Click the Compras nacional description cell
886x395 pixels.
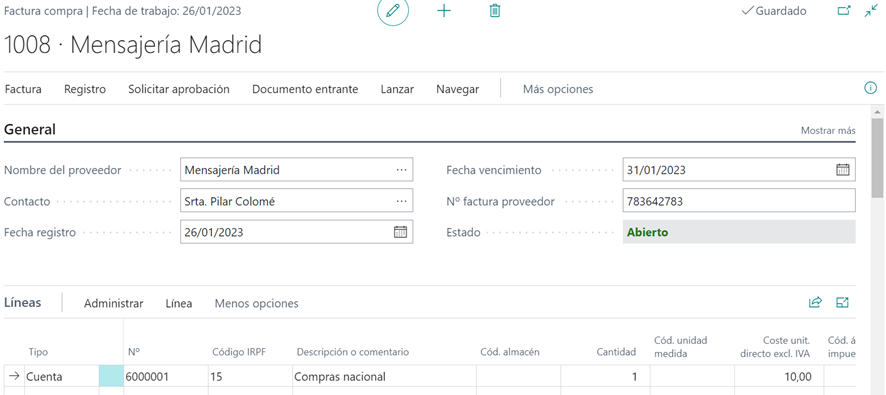click(x=384, y=376)
